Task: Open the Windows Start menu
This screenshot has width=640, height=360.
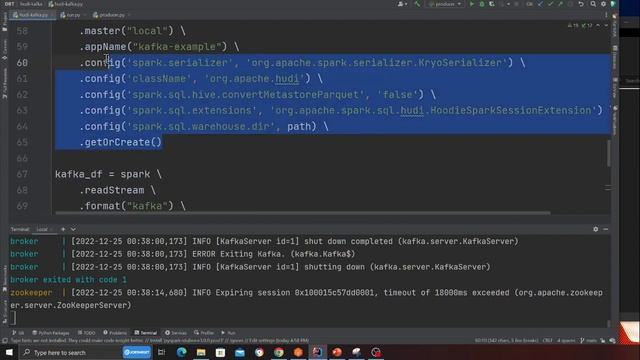Action: pyautogui.click(x=9, y=352)
